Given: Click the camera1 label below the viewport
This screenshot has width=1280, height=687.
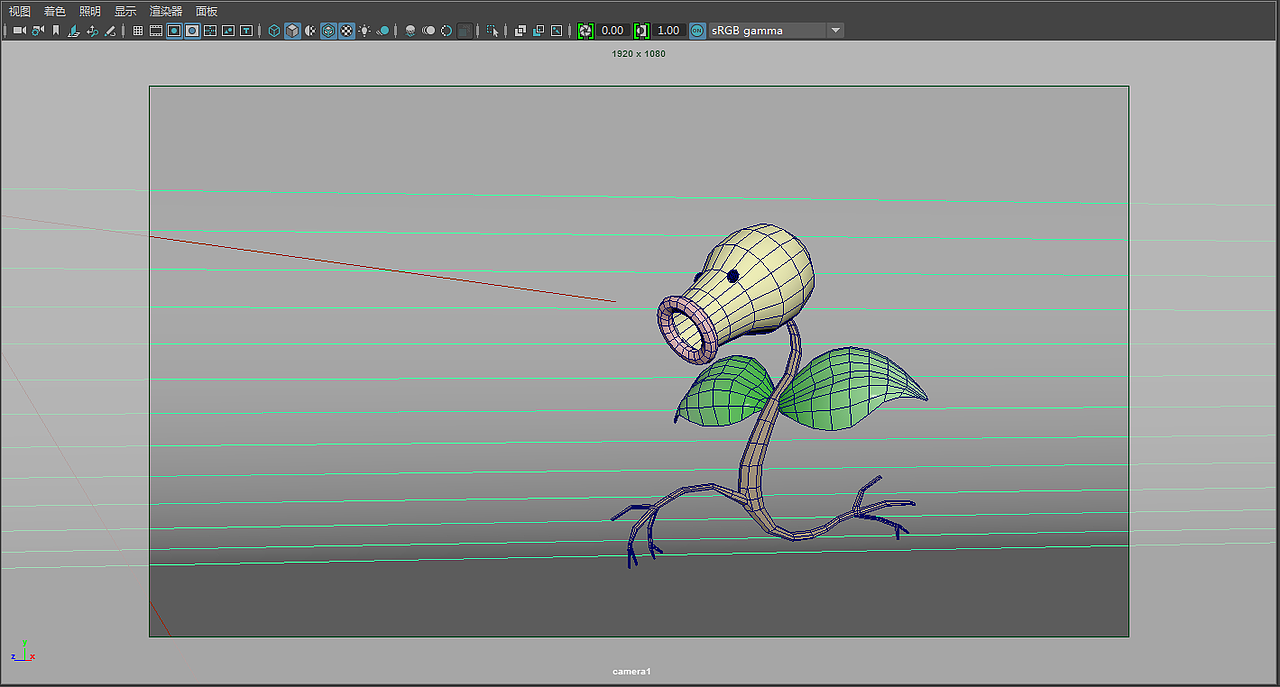Looking at the screenshot, I should click(x=632, y=671).
